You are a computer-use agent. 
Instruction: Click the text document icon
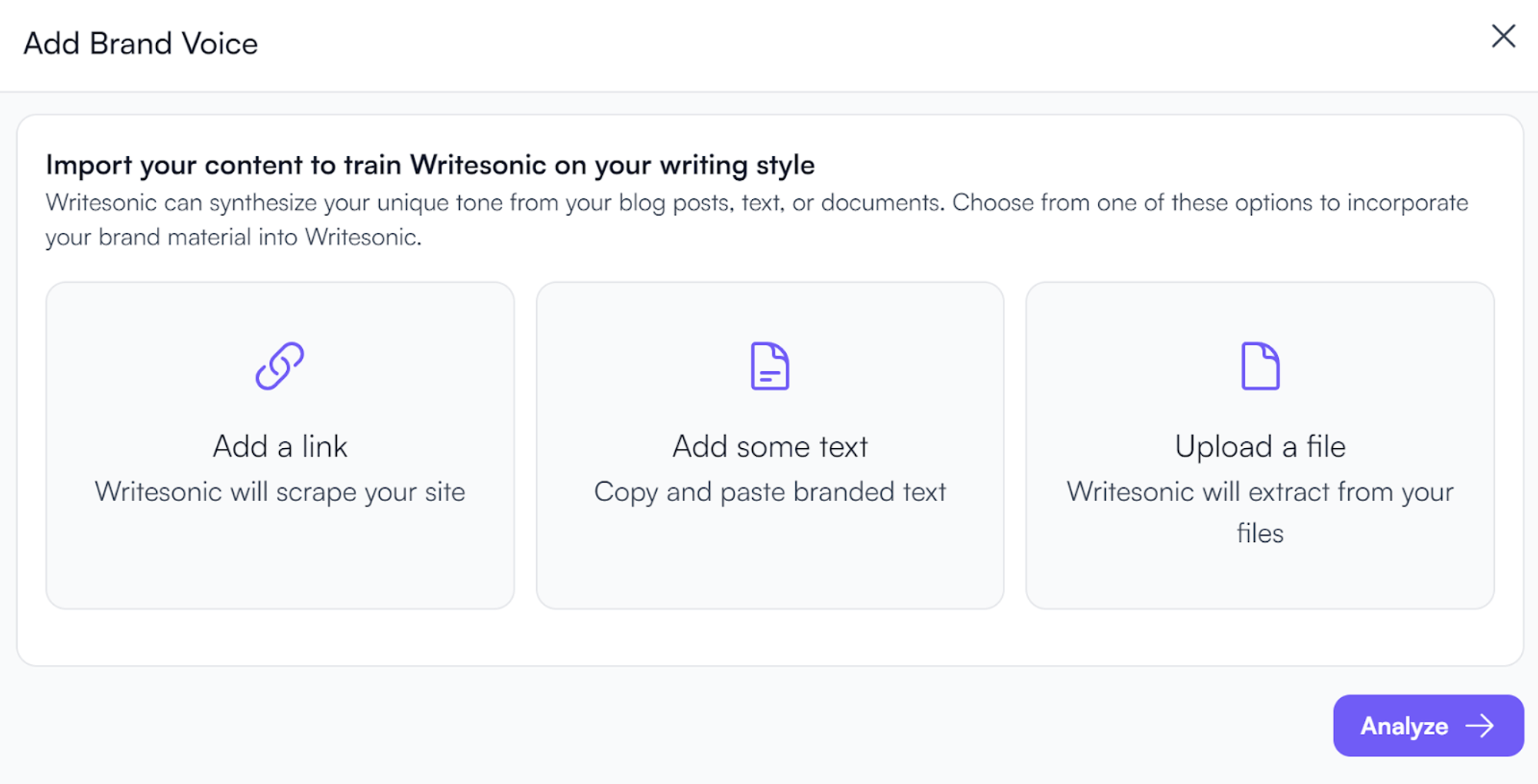tap(770, 366)
